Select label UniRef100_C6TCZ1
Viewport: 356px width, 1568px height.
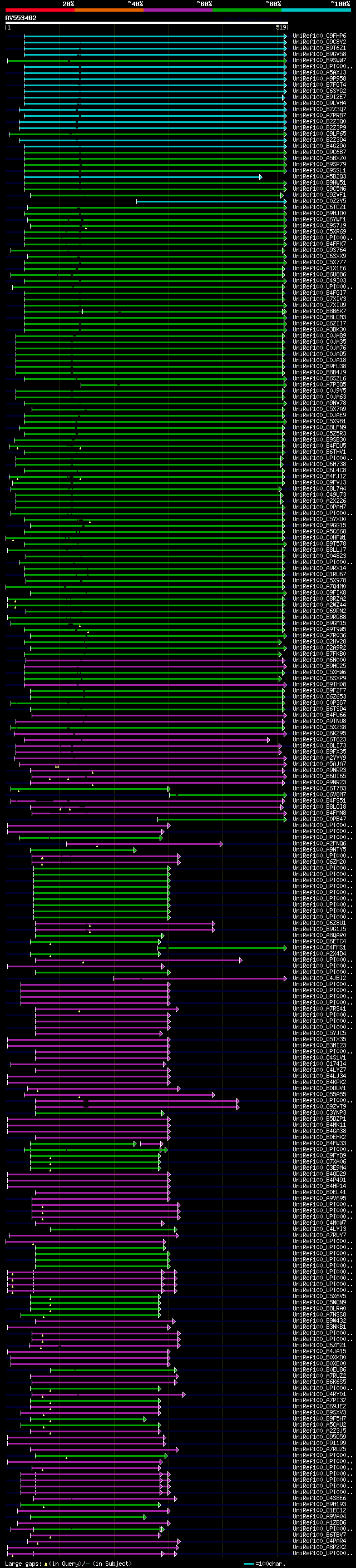(319, 207)
